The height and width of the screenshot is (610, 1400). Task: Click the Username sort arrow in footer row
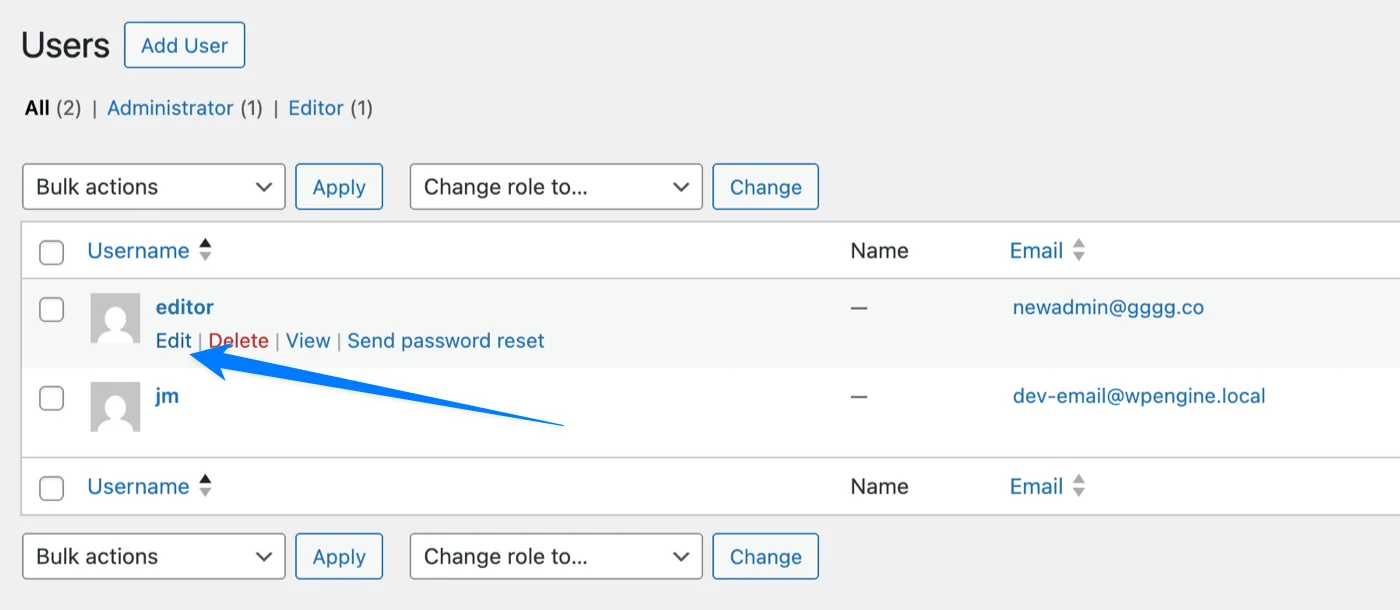click(x=206, y=486)
